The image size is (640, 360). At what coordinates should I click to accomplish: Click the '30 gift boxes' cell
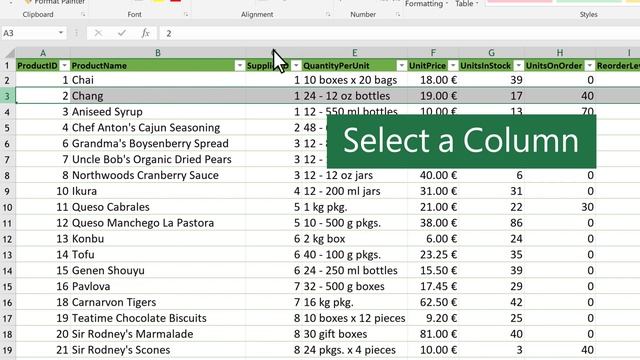point(354,335)
